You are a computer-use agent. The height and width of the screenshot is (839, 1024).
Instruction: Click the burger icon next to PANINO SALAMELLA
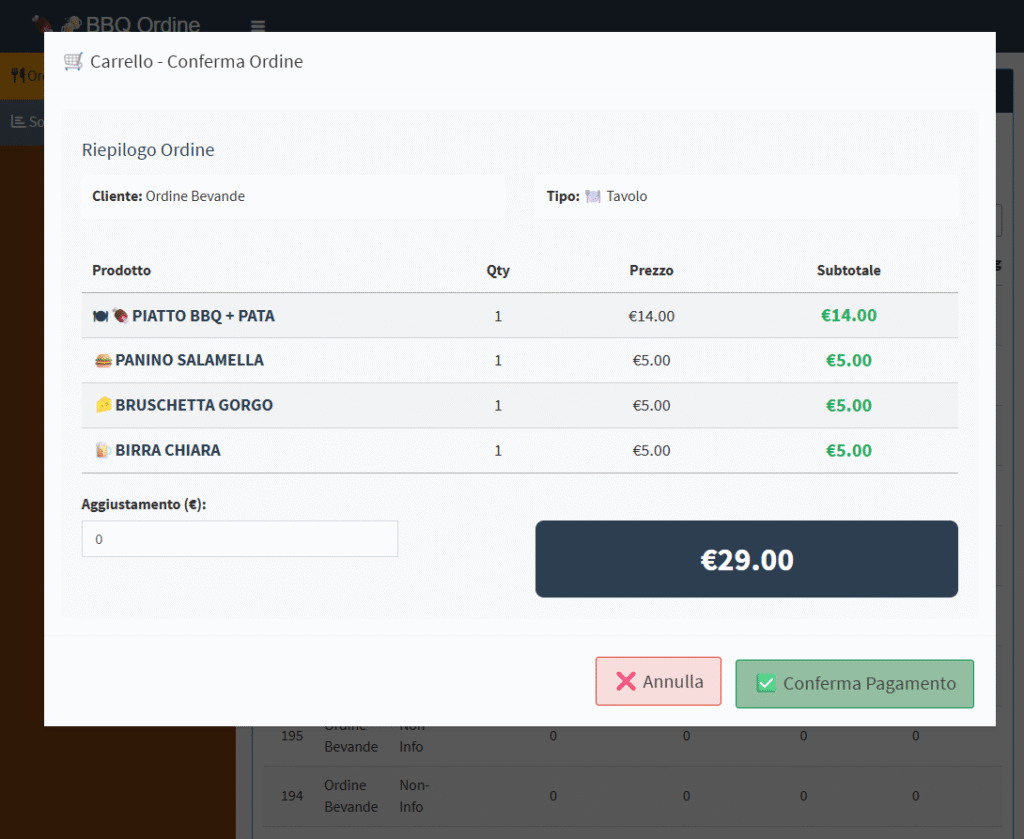102,360
